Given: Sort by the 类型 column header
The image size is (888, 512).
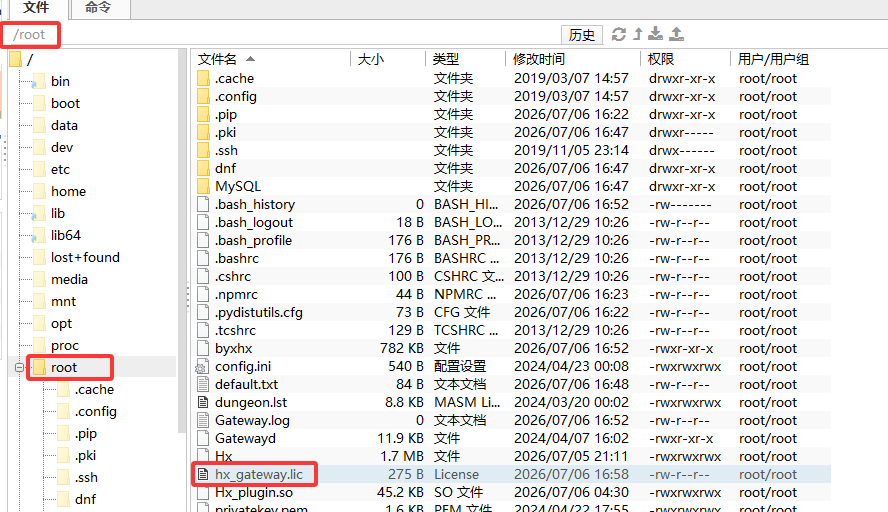Looking at the screenshot, I should [x=446, y=59].
